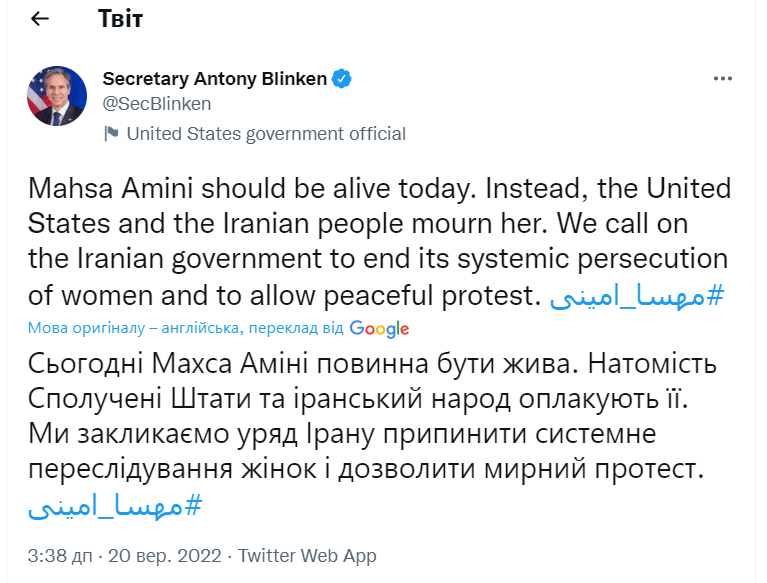Click the back arrow next to Твіт
The image size is (767, 583).
40,19
